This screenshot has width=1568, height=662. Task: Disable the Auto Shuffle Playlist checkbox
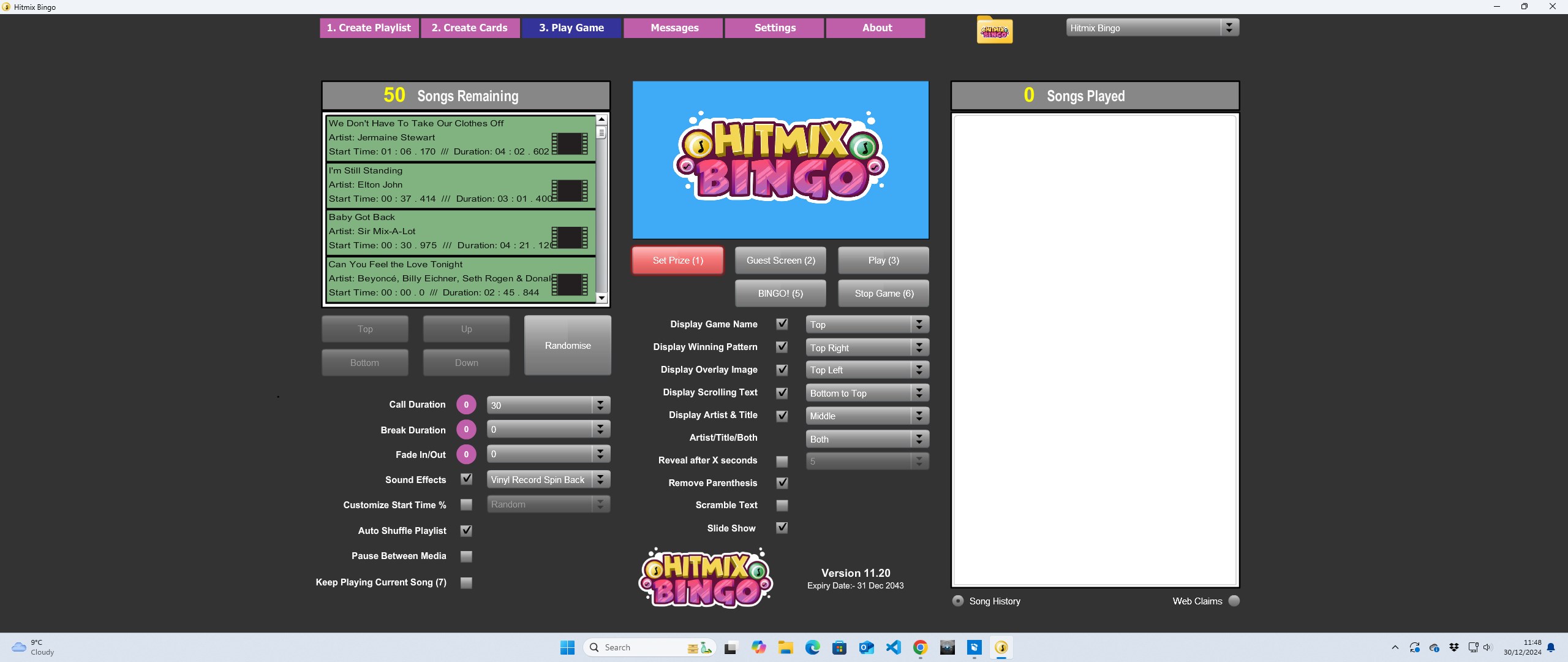pyautogui.click(x=466, y=531)
